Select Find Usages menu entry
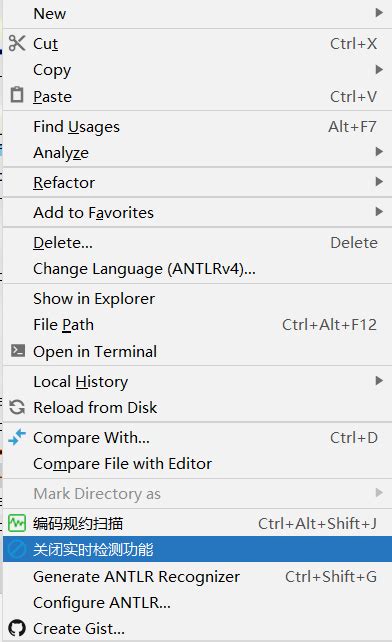Image resolution: width=392 pixels, height=642 pixels. [x=197, y=127]
